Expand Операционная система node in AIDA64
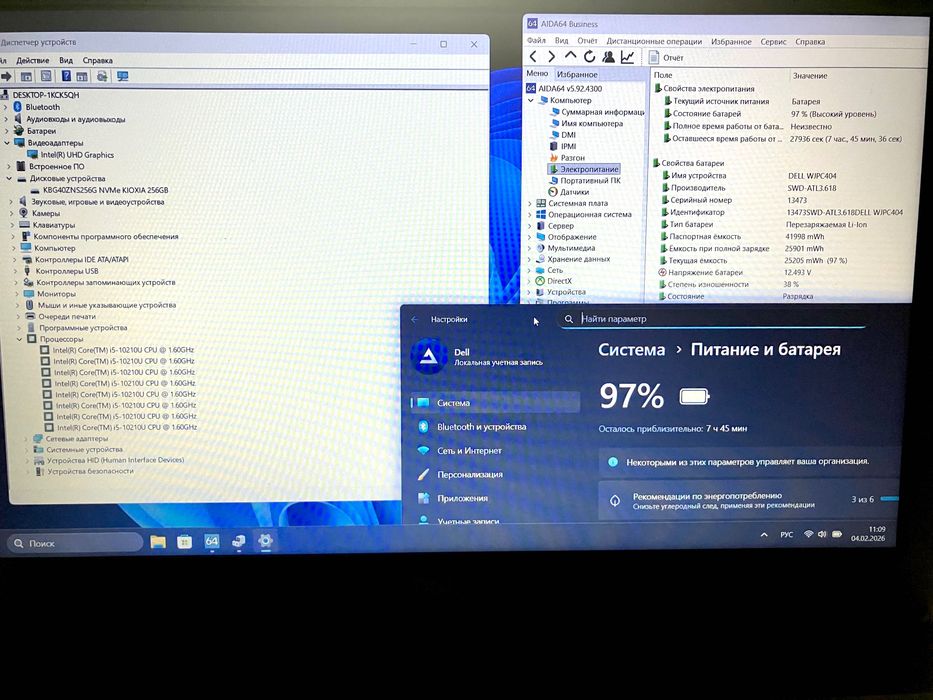 (x=530, y=214)
